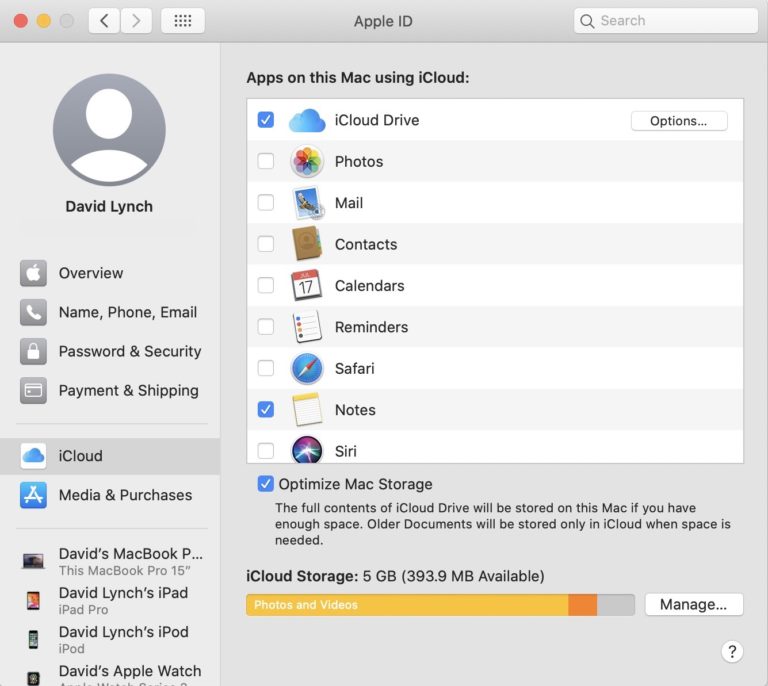Click the card icon beside Payment & Shipping
Image resolution: width=768 pixels, height=686 pixels.
pos(33,390)
